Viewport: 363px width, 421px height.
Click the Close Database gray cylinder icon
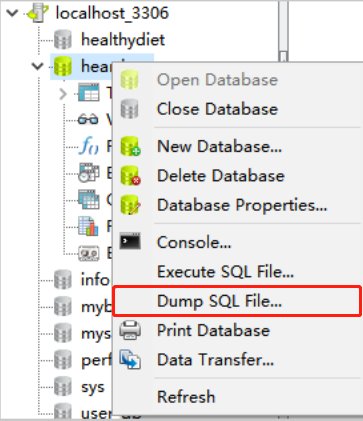coord(130,109)
